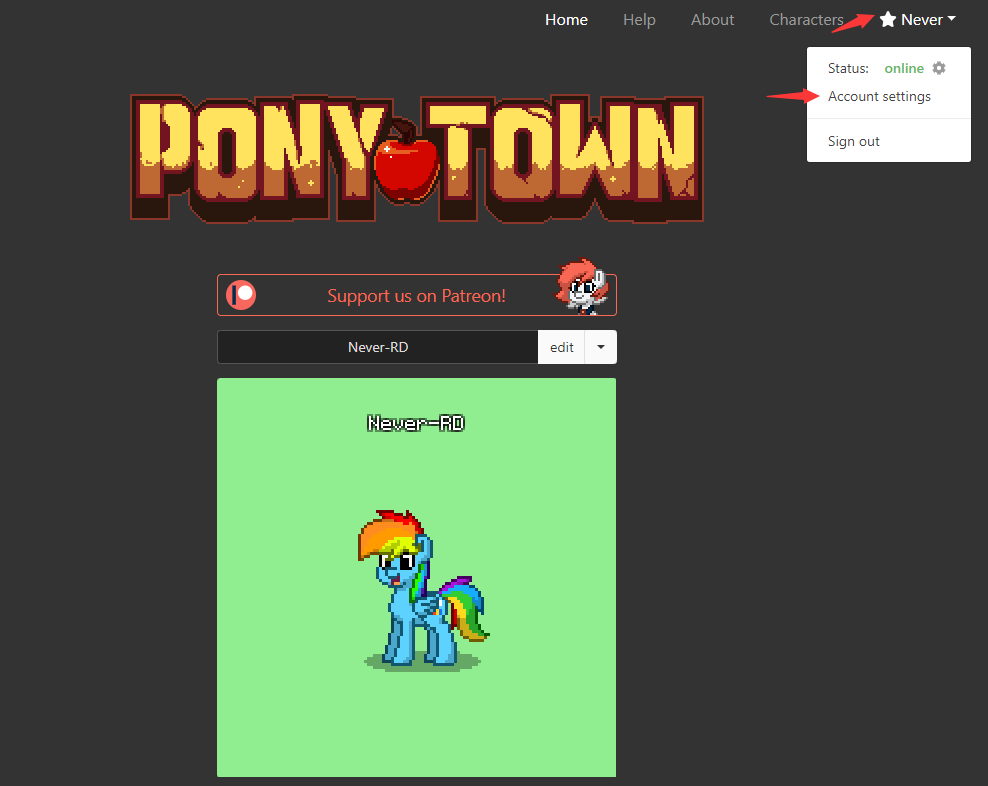Click the Status: label in menu

pyautogui.click(x=848, y=68)
